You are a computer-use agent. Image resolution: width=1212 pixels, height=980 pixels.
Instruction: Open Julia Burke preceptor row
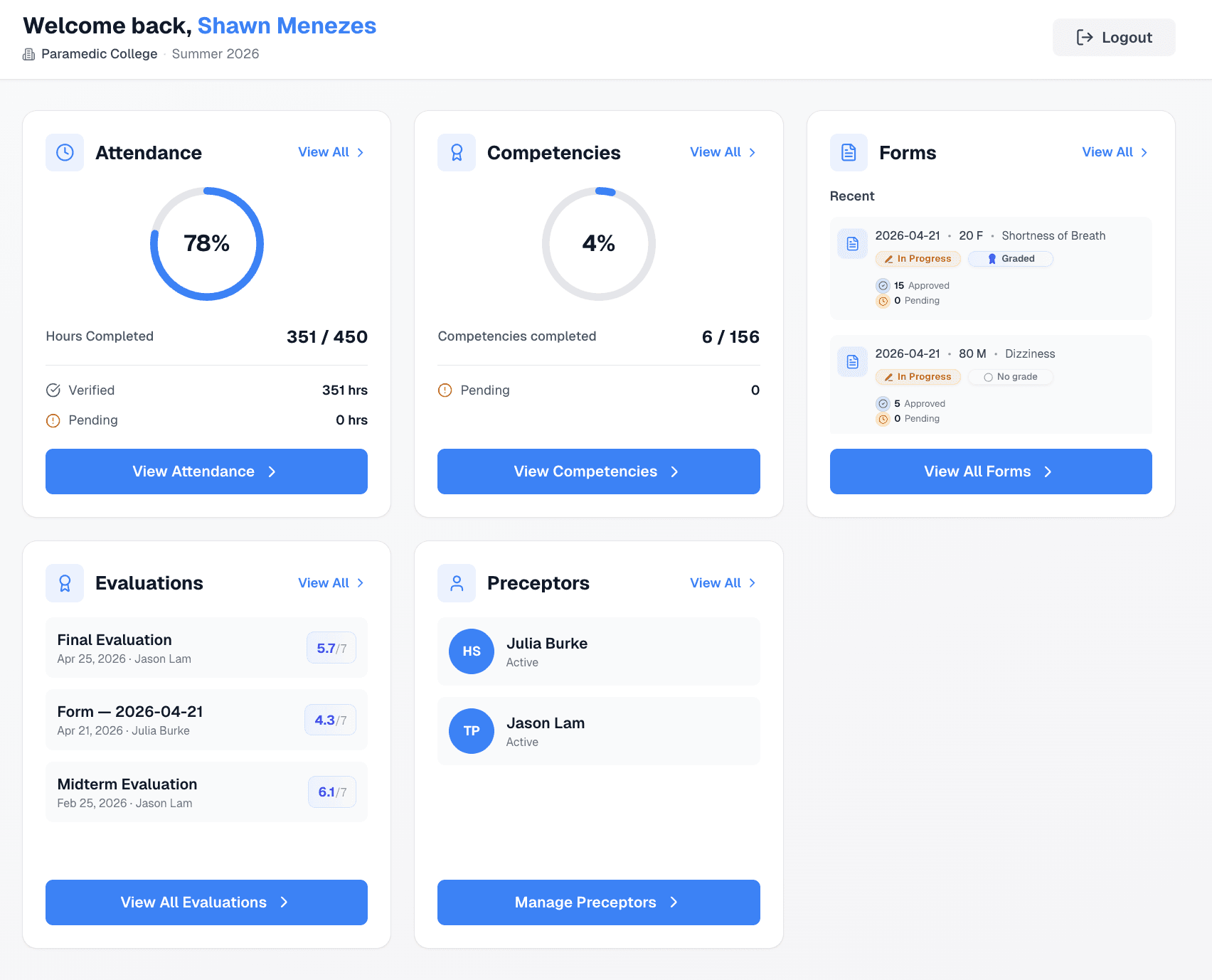599,651
